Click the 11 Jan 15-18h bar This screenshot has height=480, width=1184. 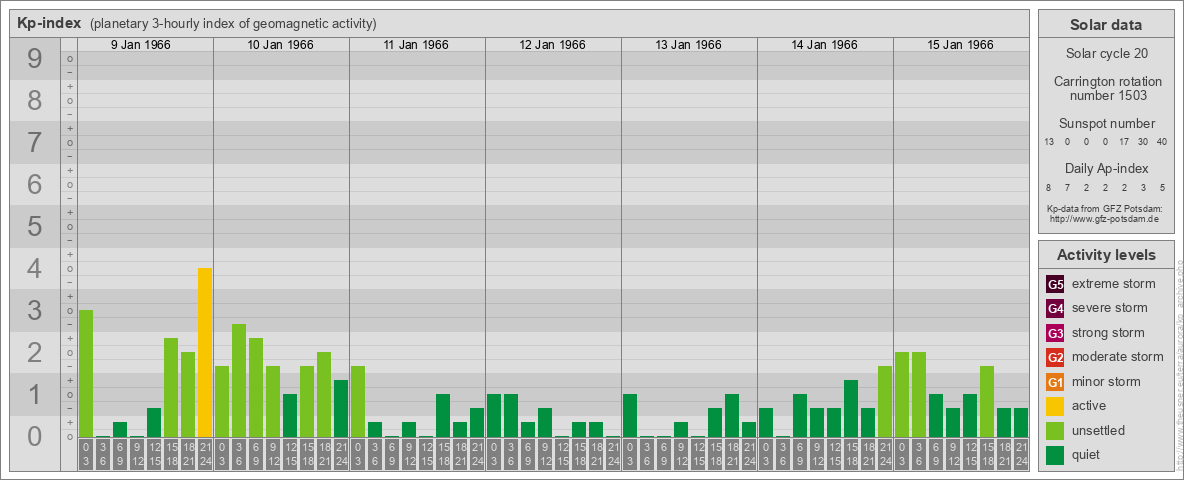pyautogui.click(x=442, y=415)
